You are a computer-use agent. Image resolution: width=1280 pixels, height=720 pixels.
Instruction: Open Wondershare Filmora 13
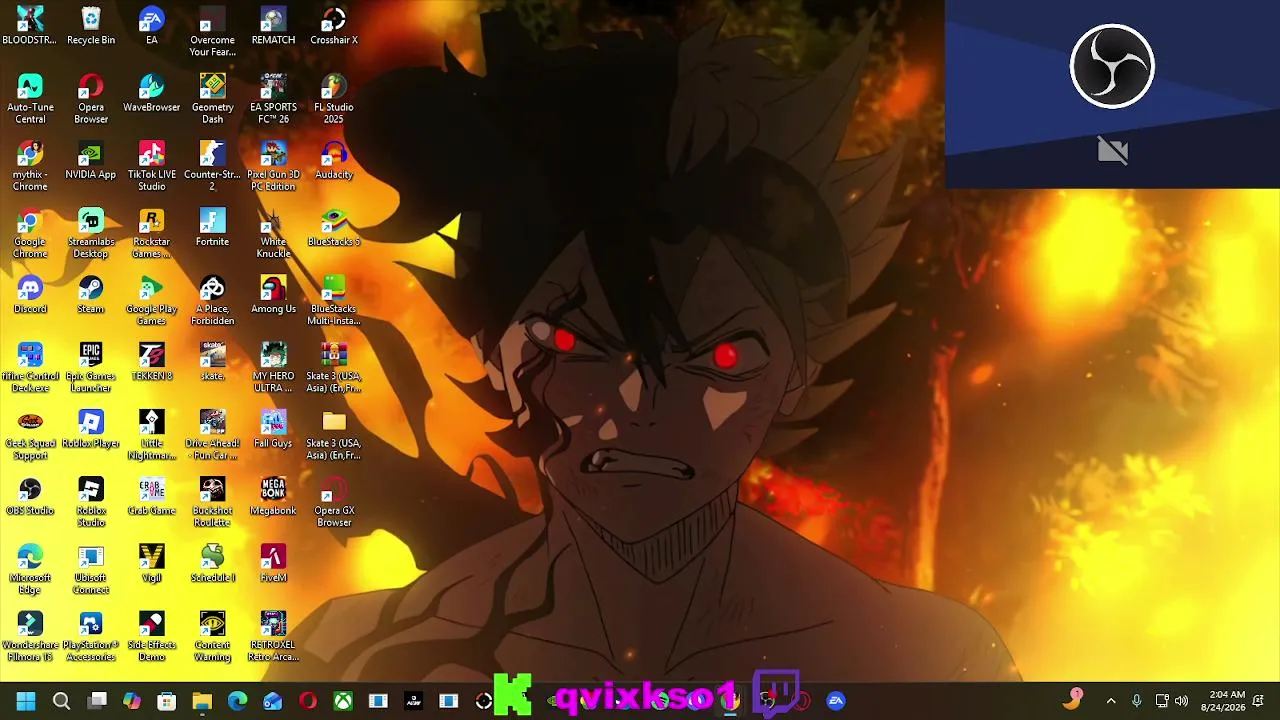(x=30, y=635)
